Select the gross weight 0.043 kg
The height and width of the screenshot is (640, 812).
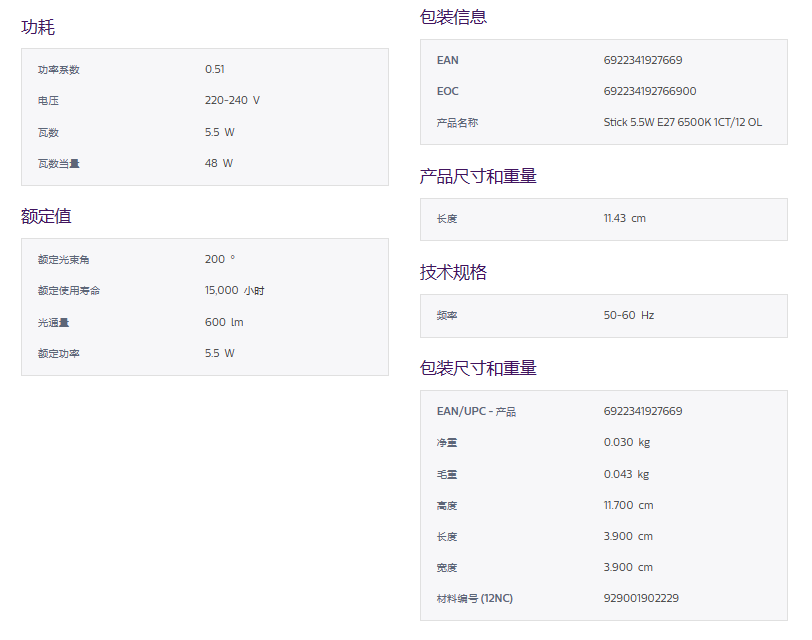coord(626,474)
